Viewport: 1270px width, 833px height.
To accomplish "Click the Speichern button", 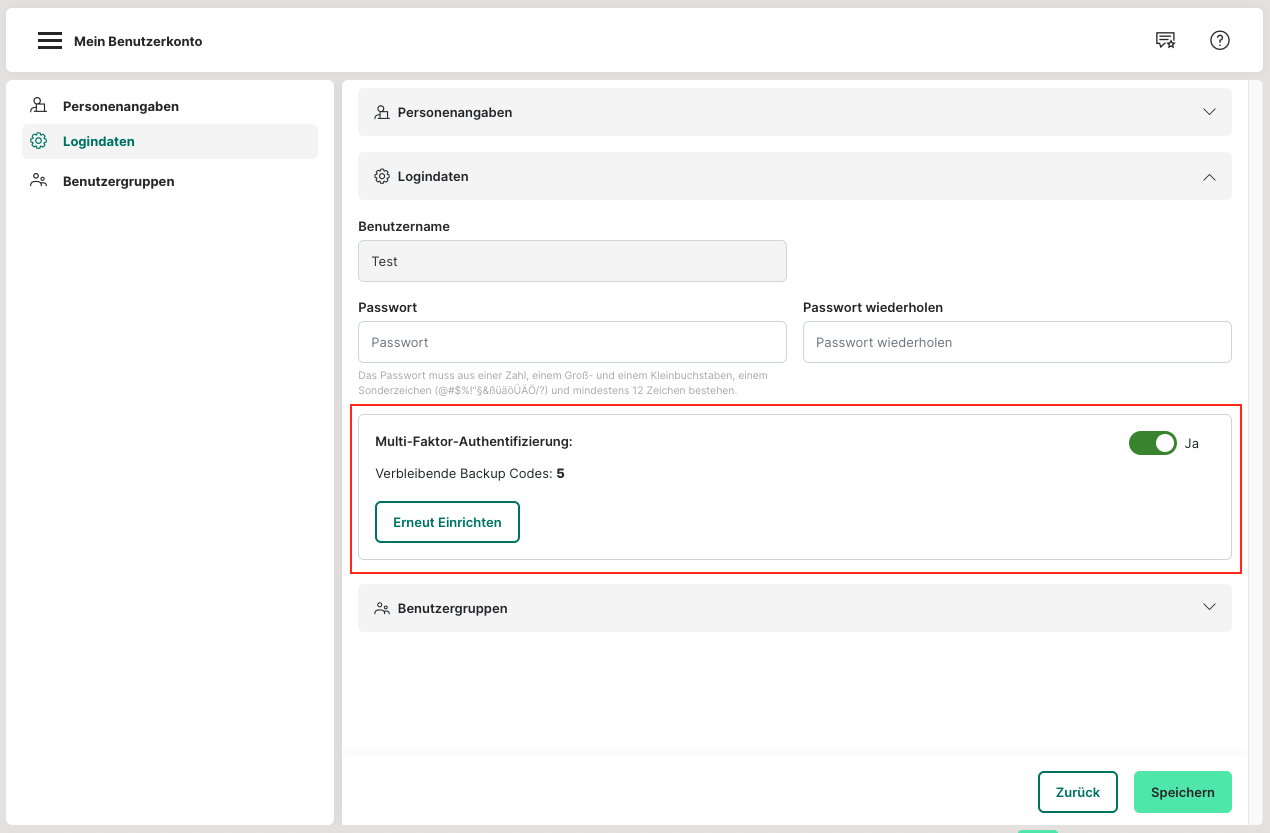I will tap(1182, 792).
